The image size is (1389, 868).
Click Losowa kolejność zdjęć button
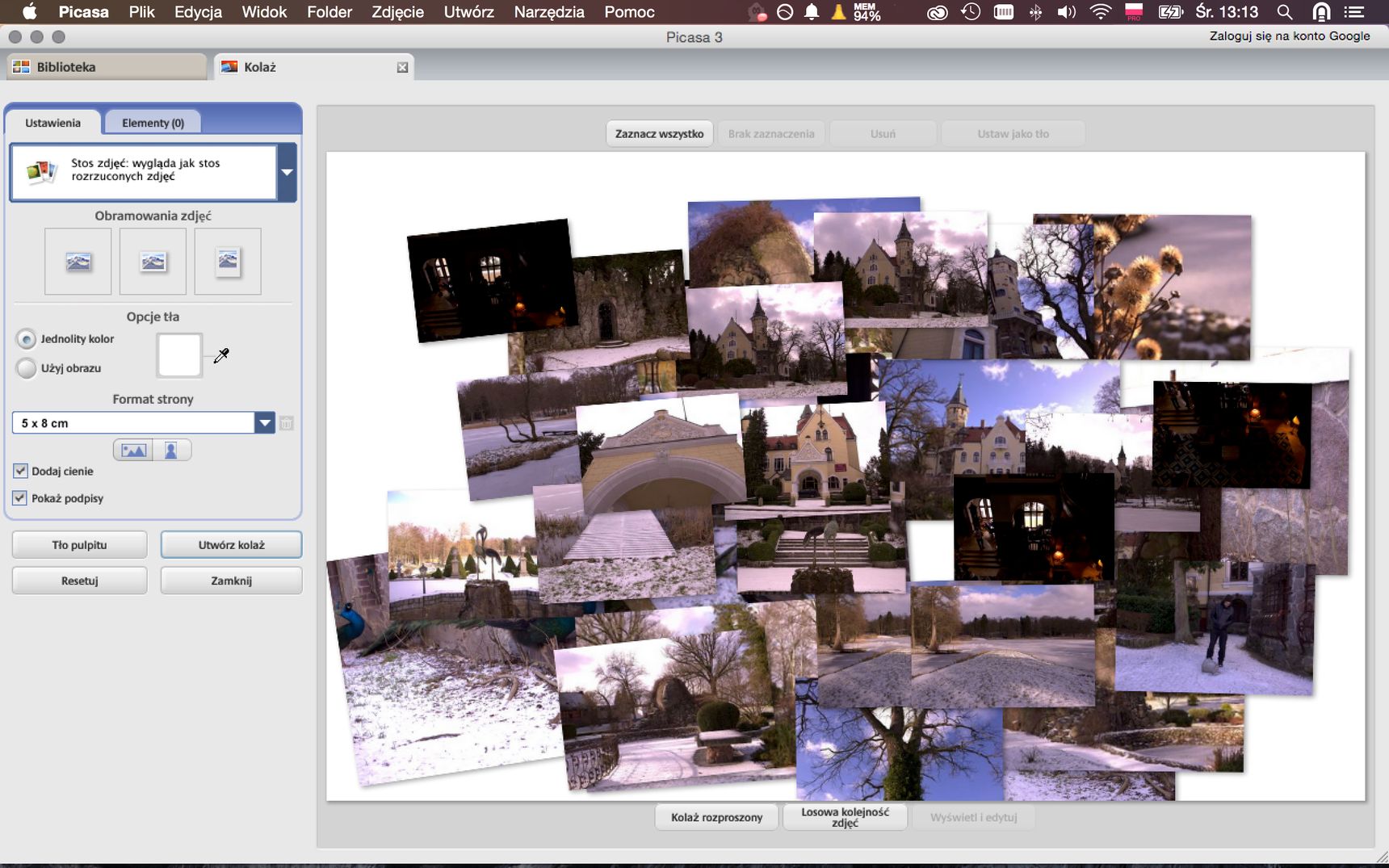click(845, 817)
